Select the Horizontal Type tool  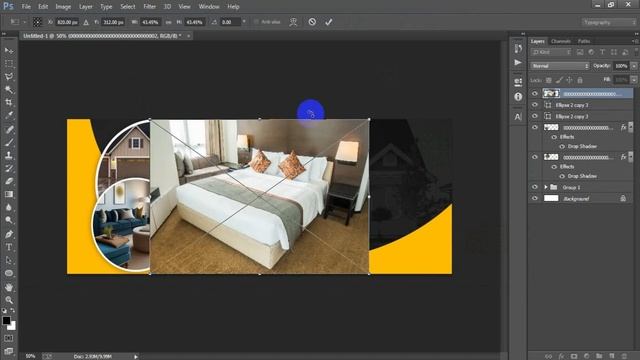click(9, 247)
